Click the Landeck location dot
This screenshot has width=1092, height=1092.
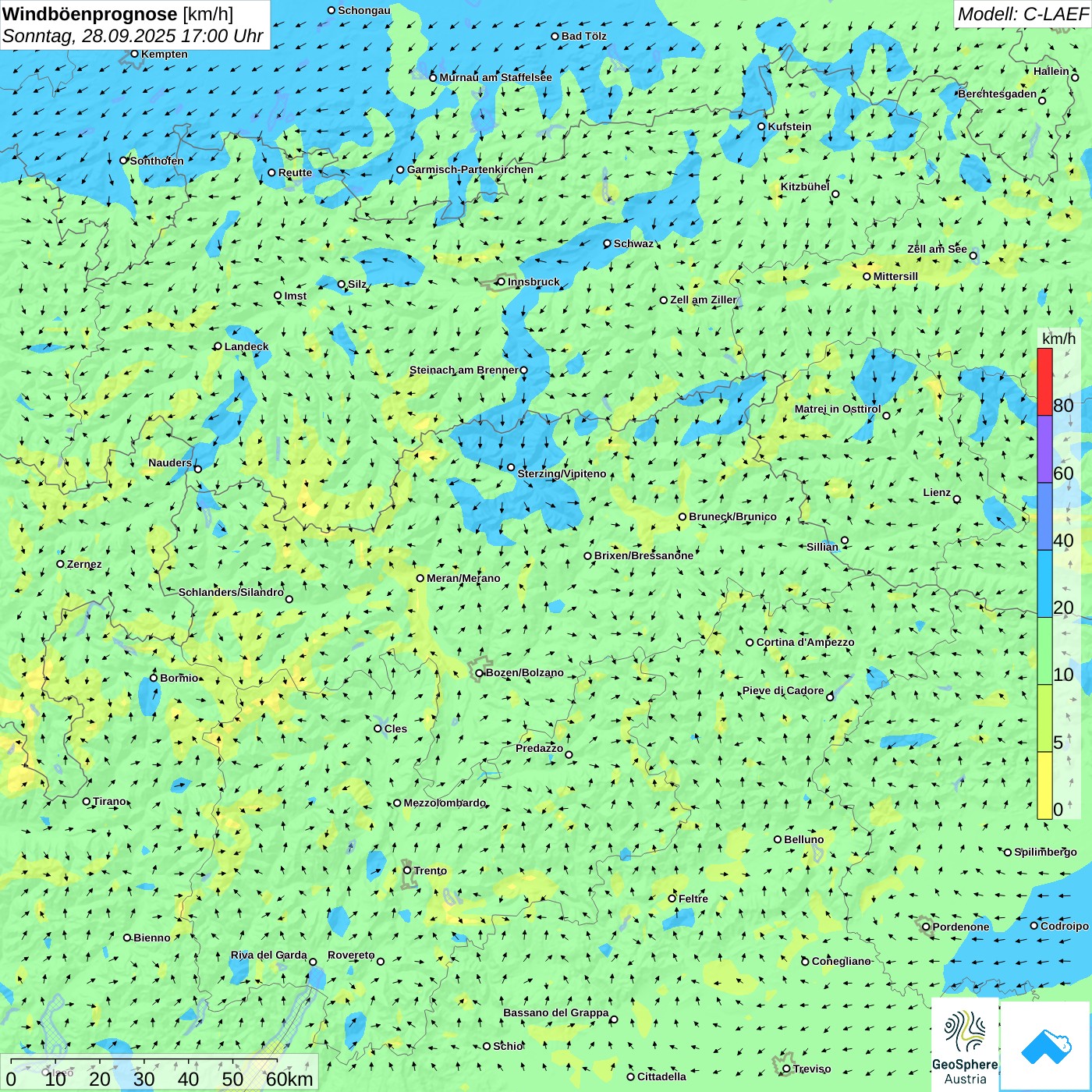pos(218,346)
